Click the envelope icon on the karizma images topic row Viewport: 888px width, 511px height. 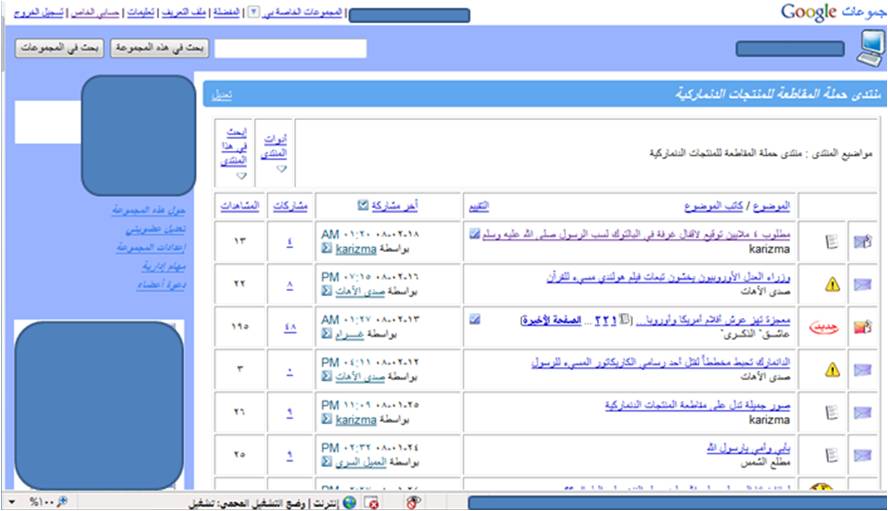(x=861, y=412)
